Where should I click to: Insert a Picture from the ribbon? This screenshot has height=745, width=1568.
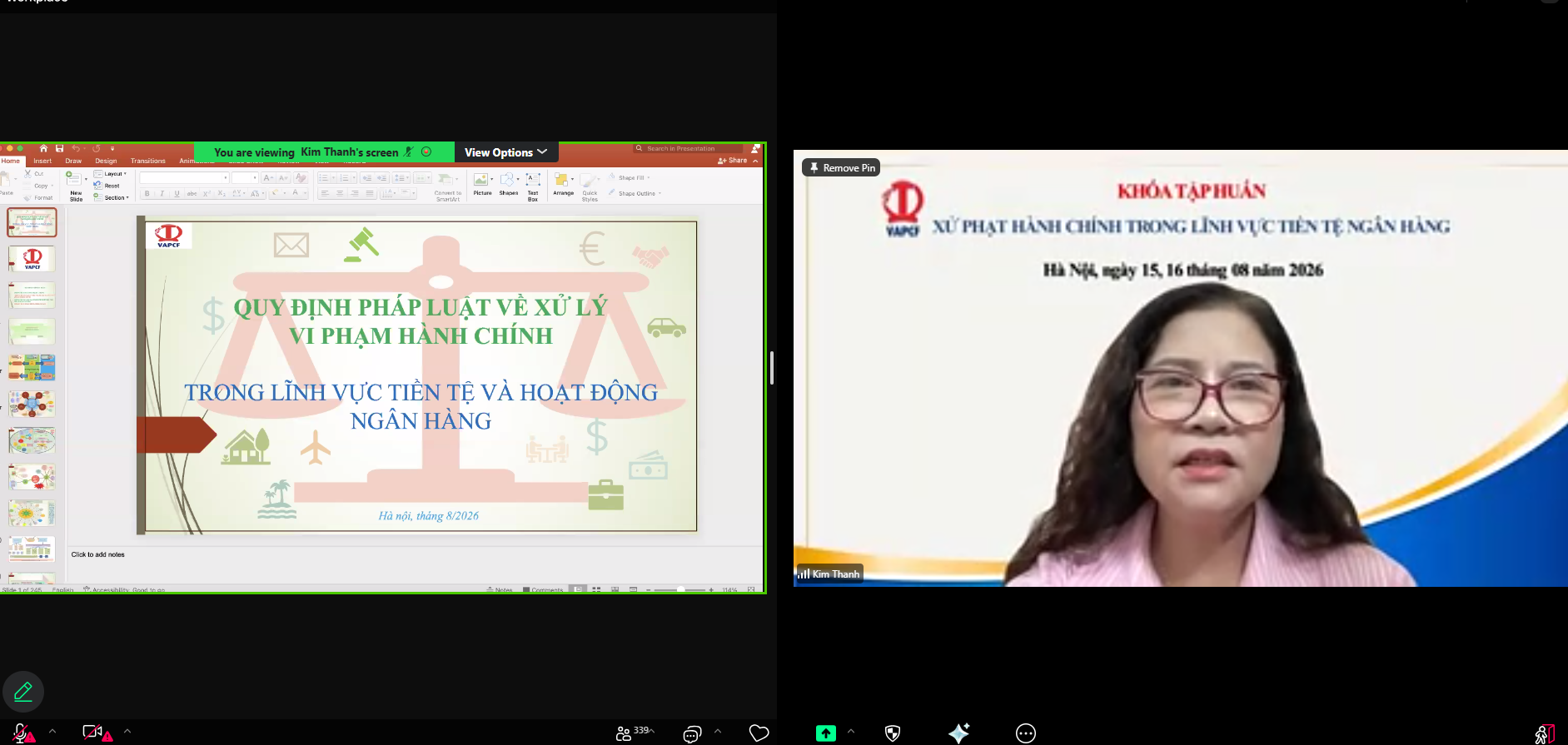(x=482, y=184)
